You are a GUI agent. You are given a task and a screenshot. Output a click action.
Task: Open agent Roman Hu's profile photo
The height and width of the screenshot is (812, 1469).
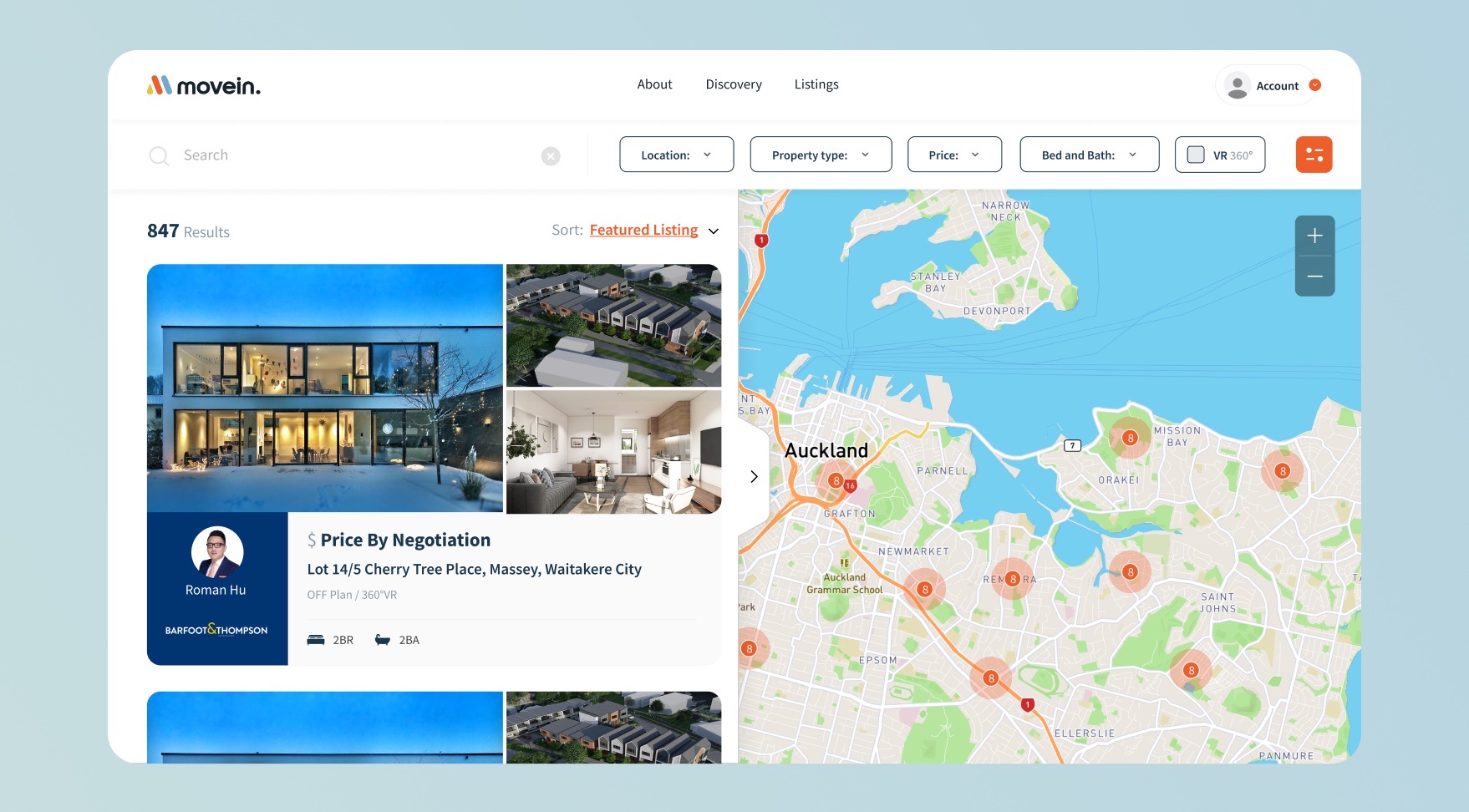[x=217, y=552]
